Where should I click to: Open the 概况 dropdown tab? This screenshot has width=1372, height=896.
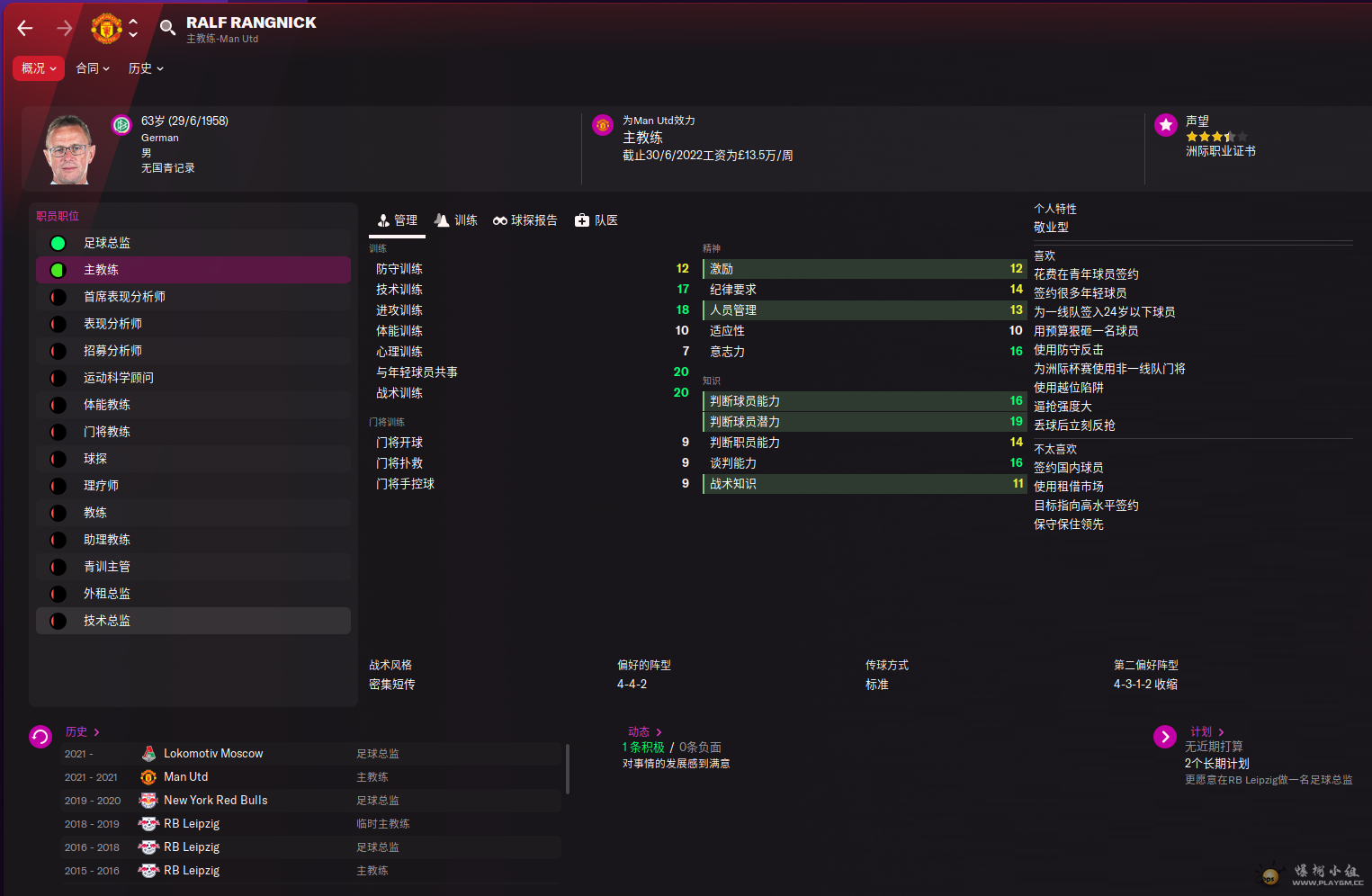tap(39, 68)
